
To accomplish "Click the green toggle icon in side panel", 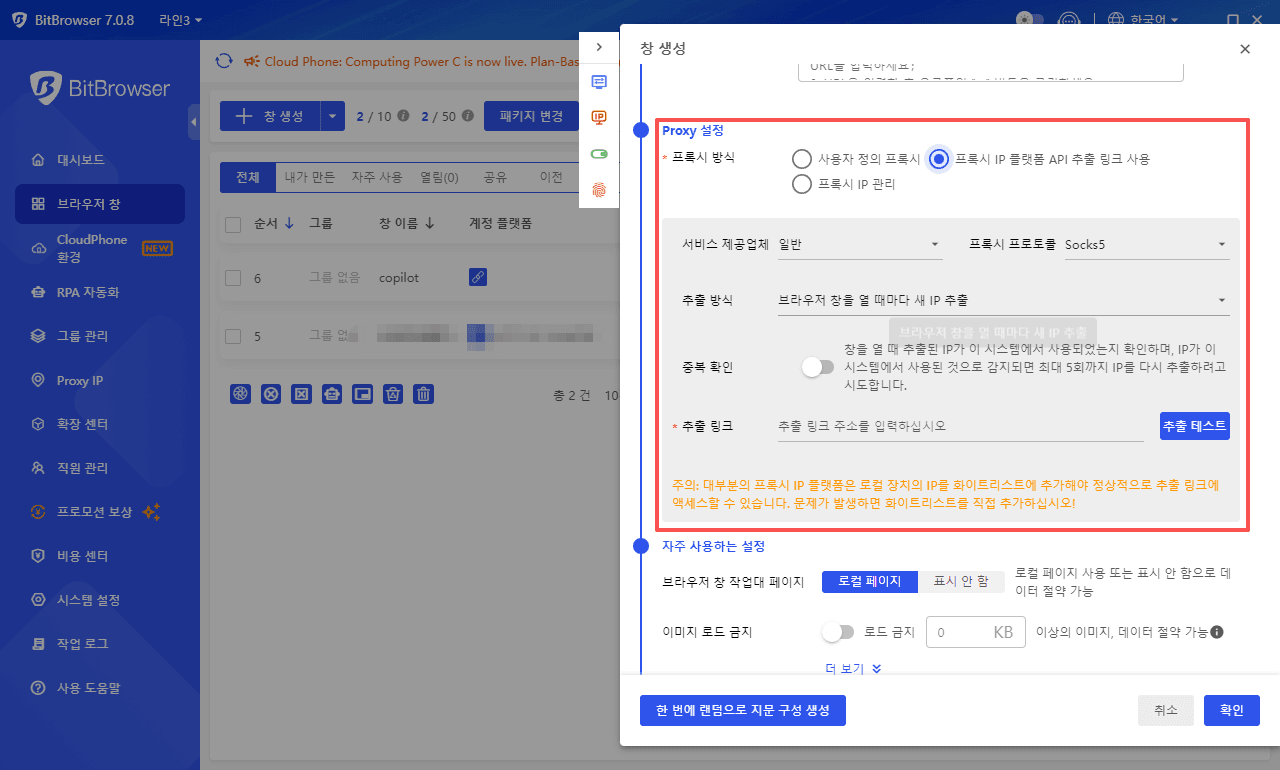I will [599, 154].
